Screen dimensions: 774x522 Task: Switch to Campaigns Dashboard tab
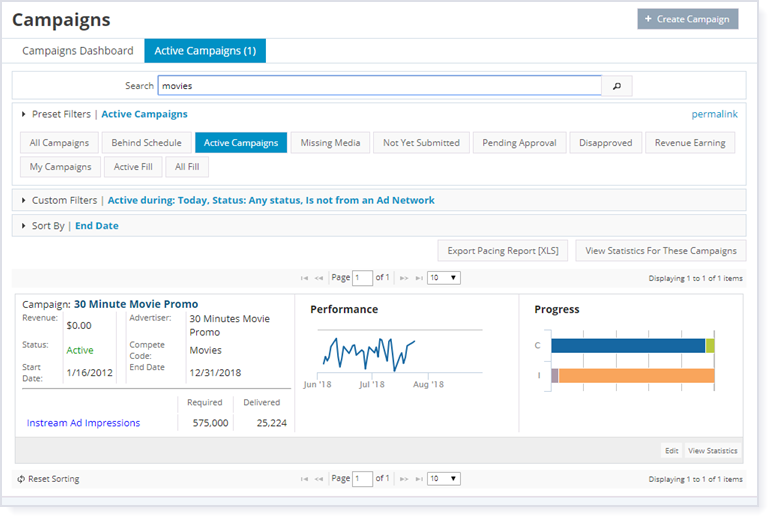(x=78, y=51)
